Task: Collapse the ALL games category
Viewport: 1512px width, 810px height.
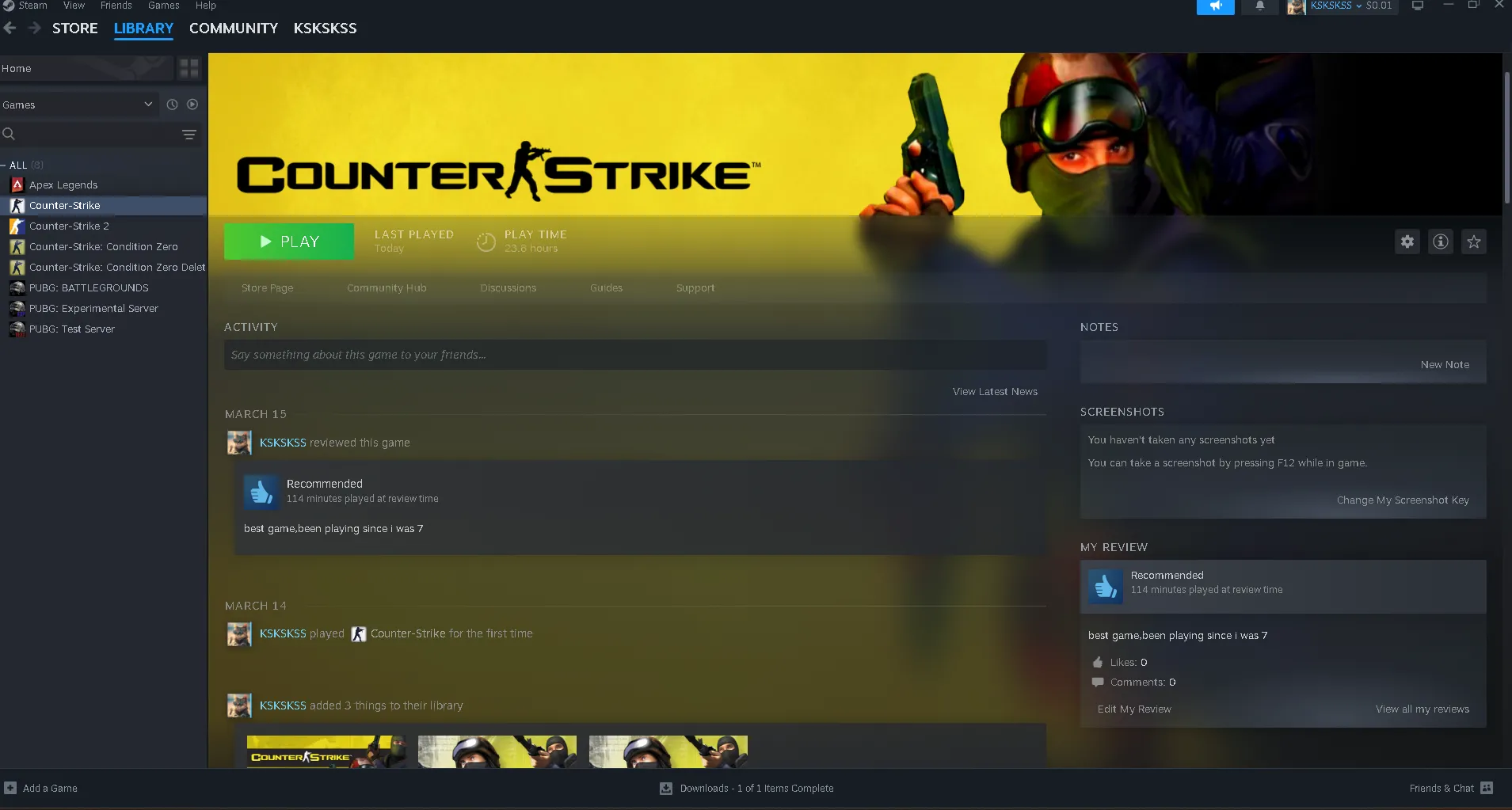Action: coord(4,165)
